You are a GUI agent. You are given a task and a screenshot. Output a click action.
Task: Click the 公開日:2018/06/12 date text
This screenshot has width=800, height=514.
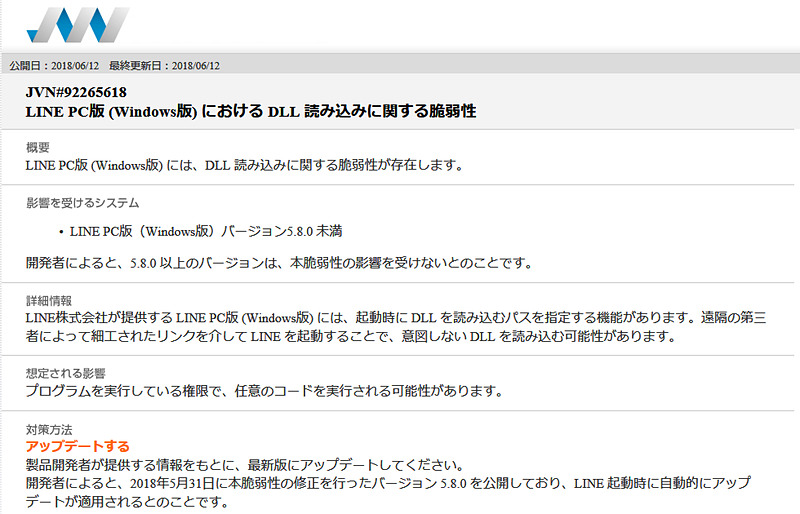[54, 65]
